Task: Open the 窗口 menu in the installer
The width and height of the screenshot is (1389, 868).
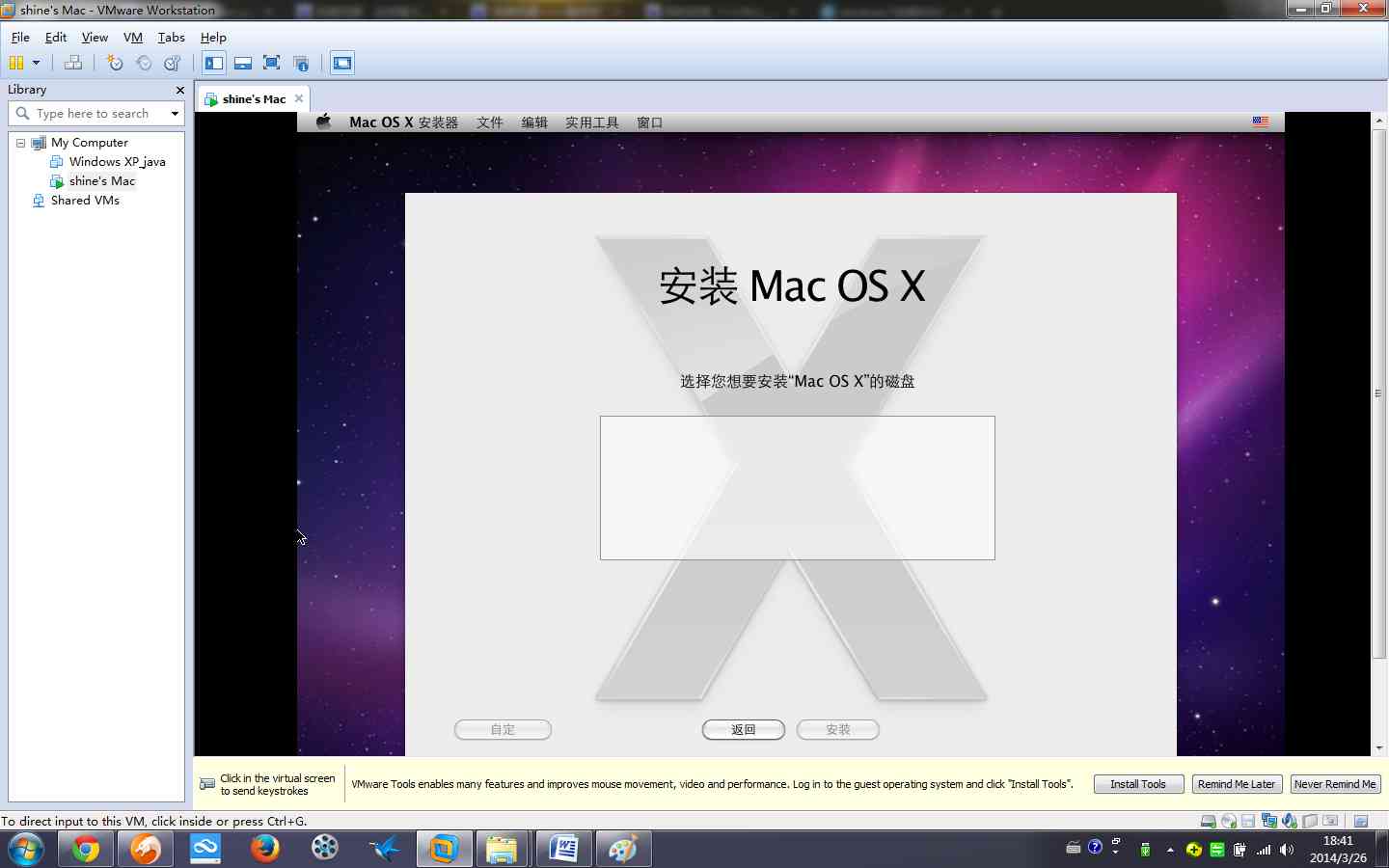Action: [x=649, y=122]
